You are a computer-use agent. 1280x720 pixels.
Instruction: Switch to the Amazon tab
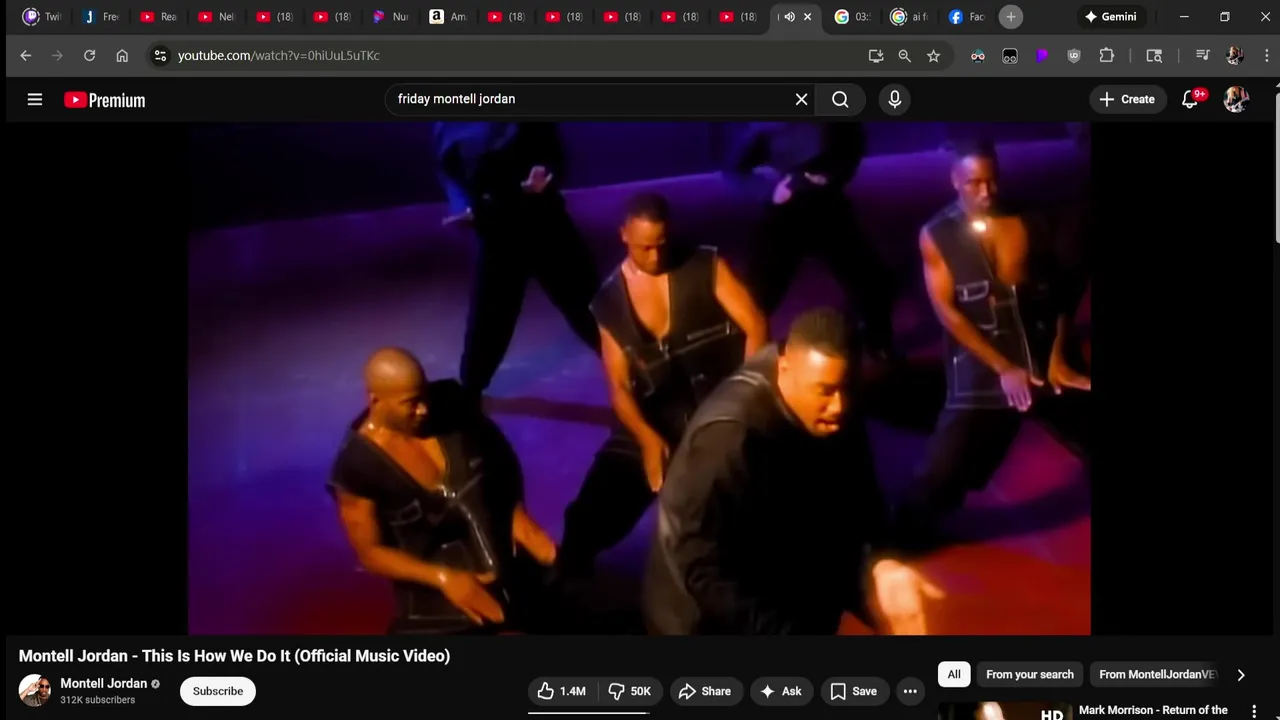click(x=448, y=17)
